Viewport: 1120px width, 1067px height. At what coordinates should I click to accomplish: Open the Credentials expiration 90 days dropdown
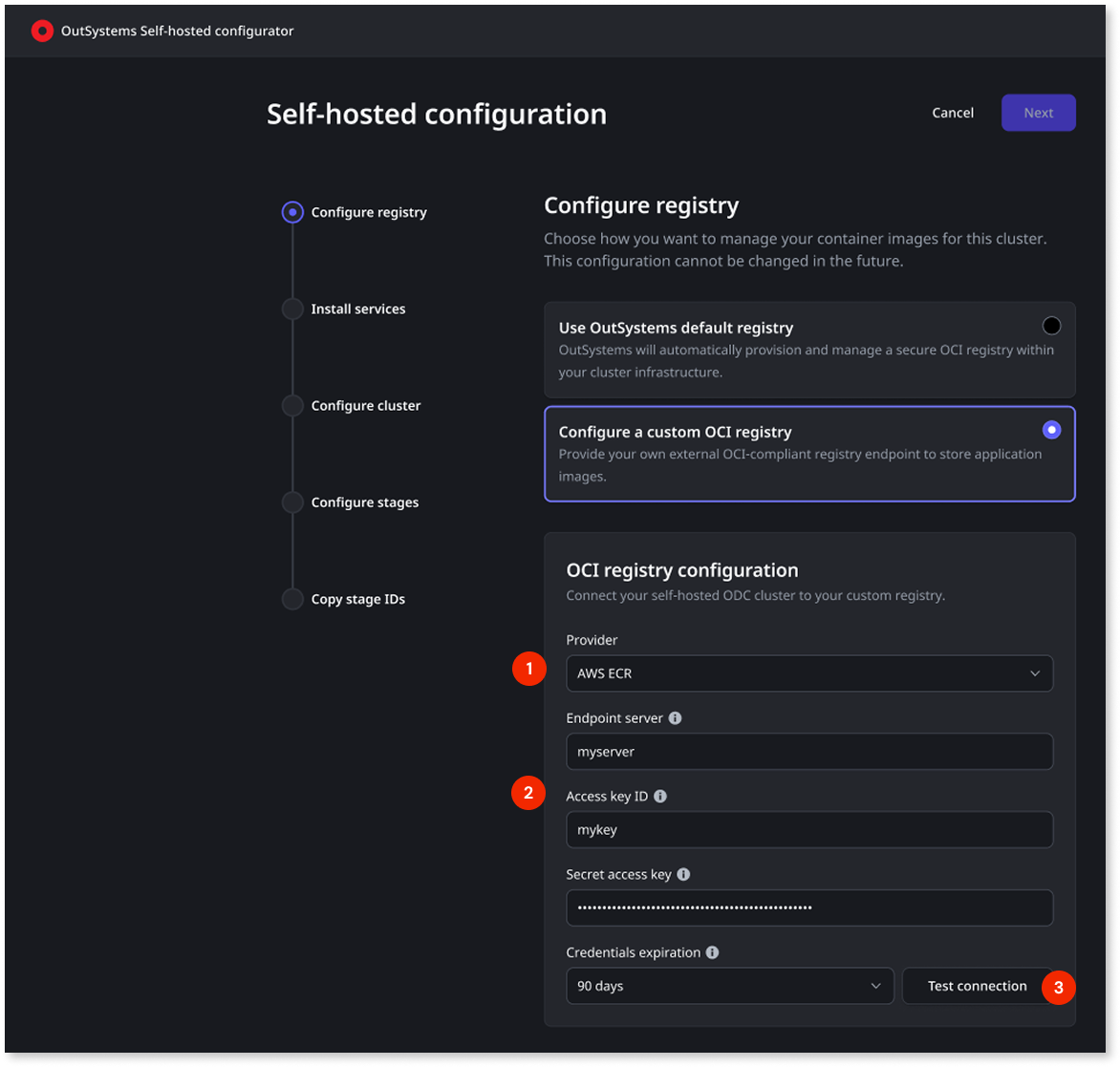(730, 986)
